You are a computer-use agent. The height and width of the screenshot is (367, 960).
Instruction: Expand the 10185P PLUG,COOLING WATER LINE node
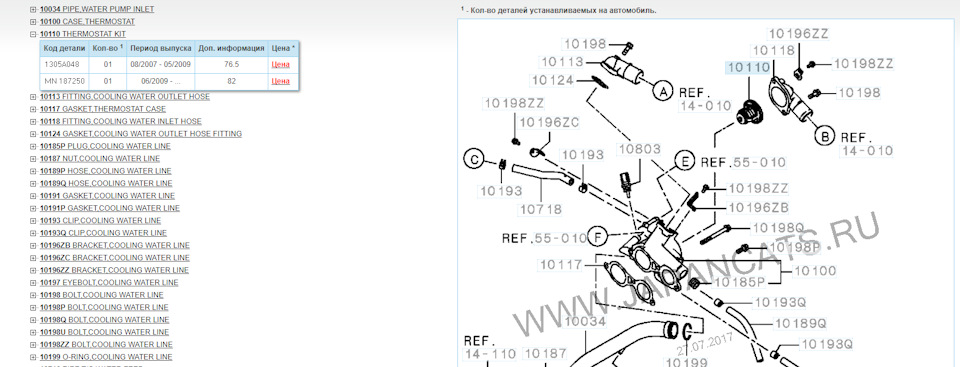[x=33, y=146]
